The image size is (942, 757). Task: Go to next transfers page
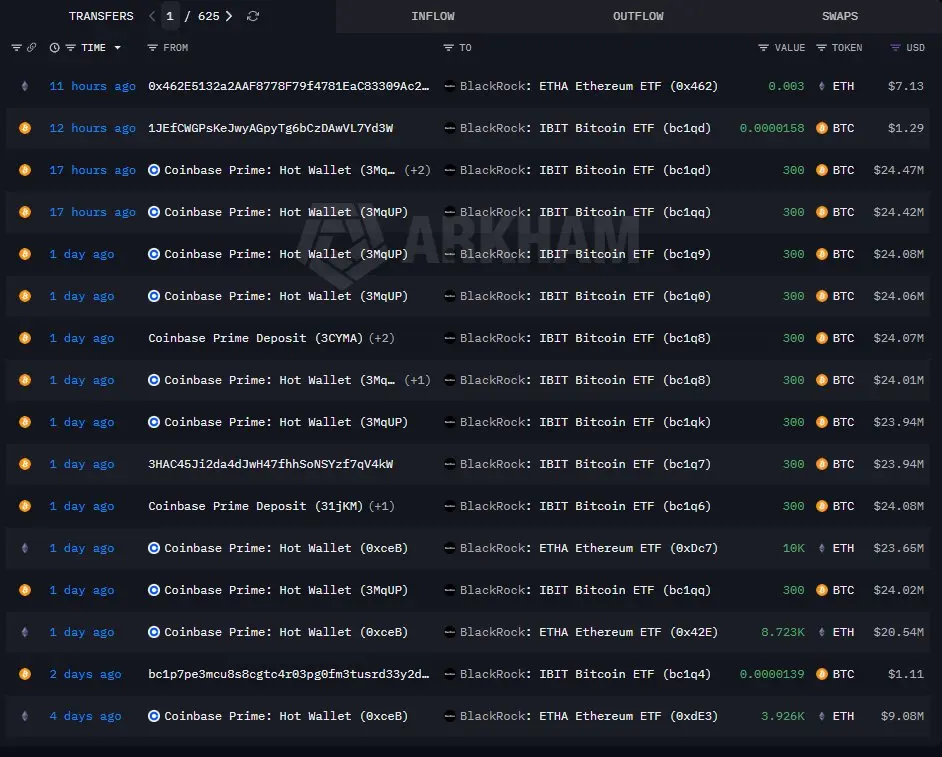[229, 16]
